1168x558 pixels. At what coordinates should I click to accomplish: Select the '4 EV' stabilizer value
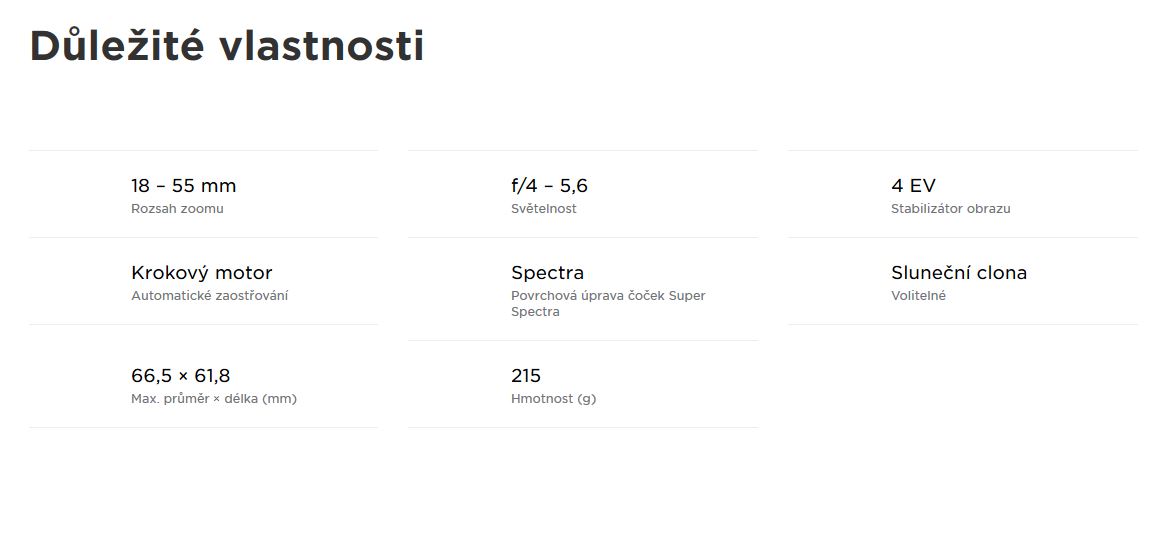click(913, 186)
